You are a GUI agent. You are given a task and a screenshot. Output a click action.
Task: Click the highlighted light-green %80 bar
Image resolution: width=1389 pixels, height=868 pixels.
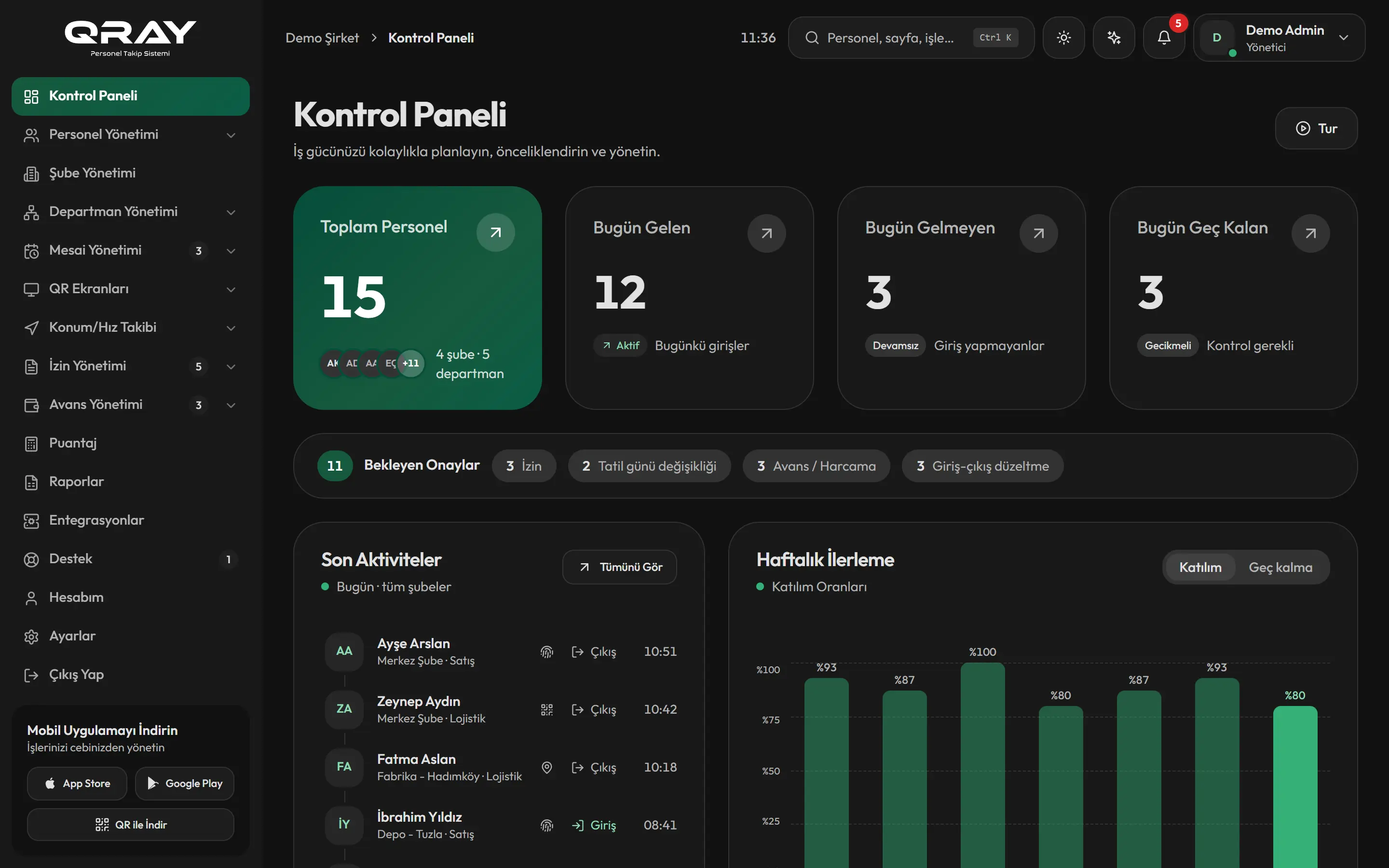tap(1295, 787)
